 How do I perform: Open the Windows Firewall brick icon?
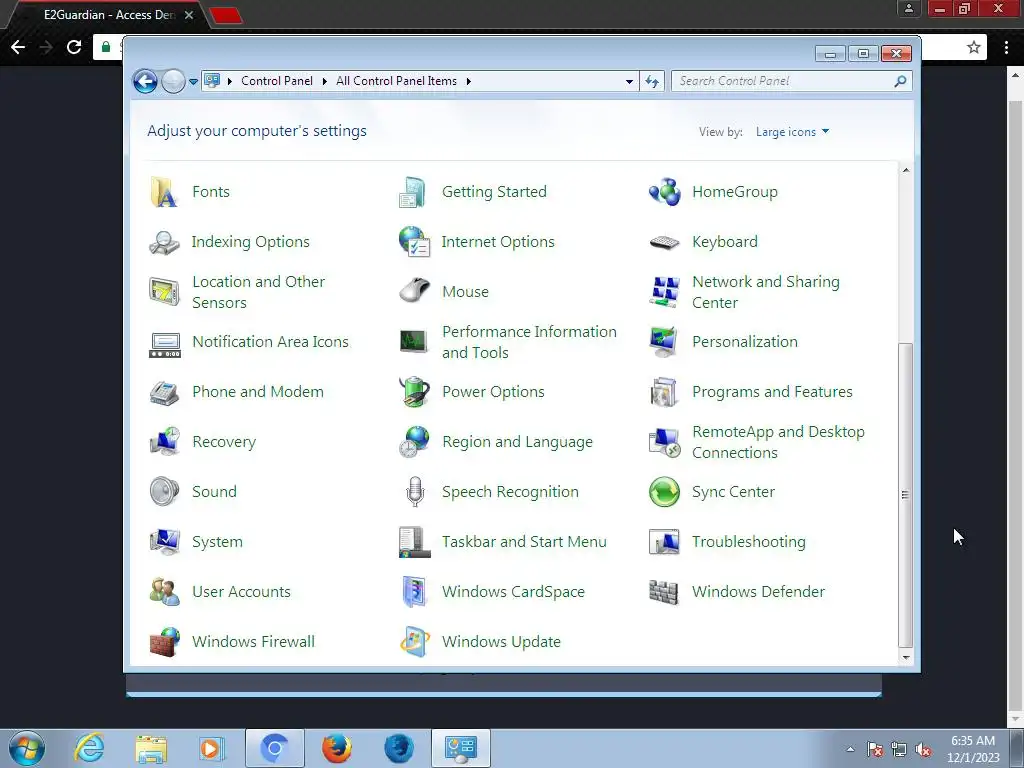pos(164,641)
